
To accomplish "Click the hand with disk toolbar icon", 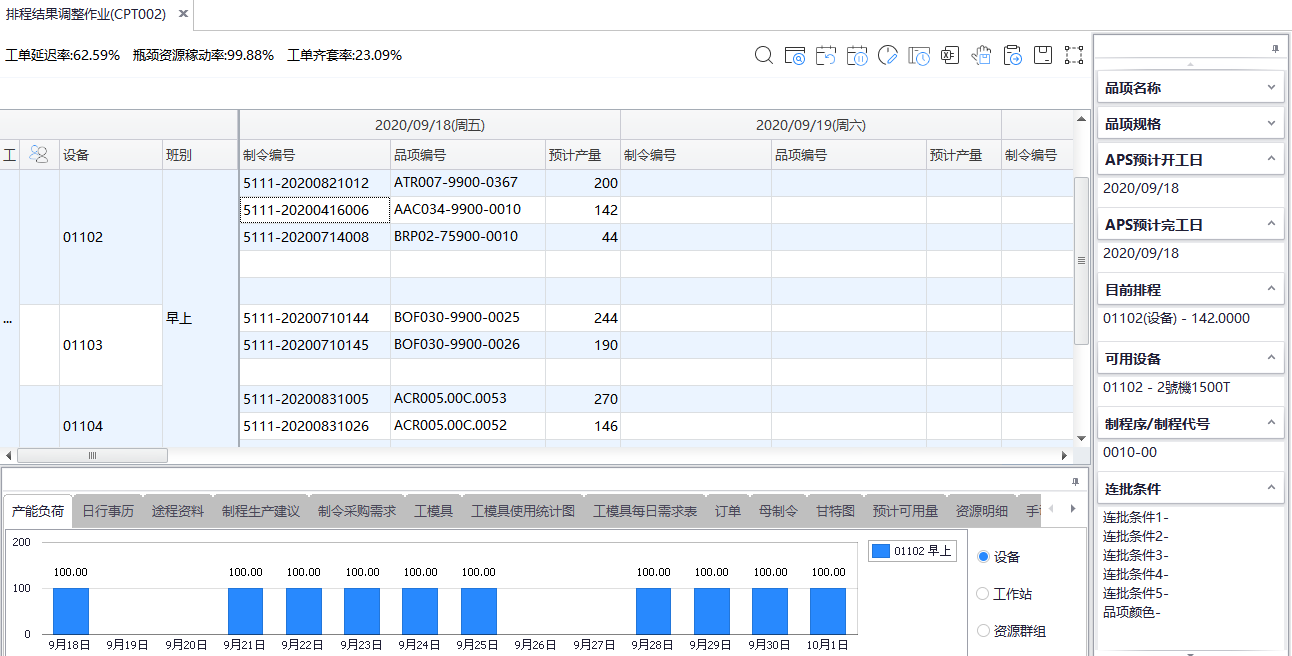I will tap(981, 56).
